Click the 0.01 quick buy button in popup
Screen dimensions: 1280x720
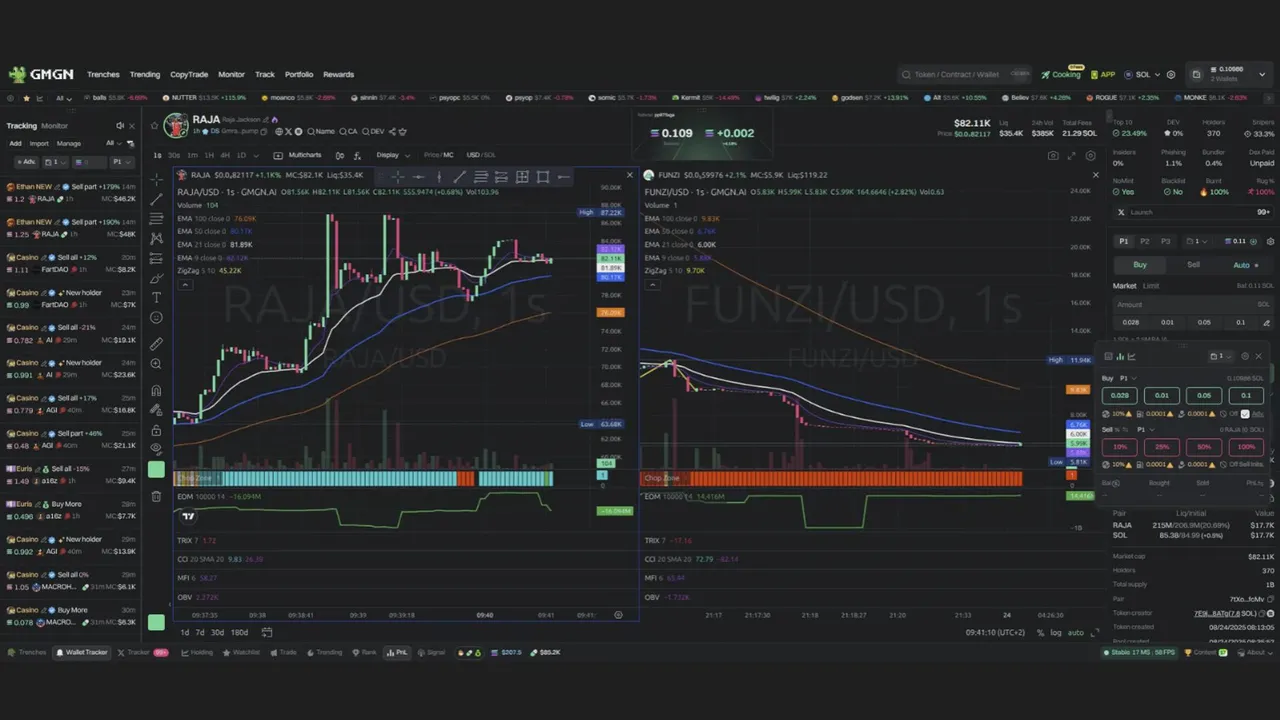point(1162,395)
